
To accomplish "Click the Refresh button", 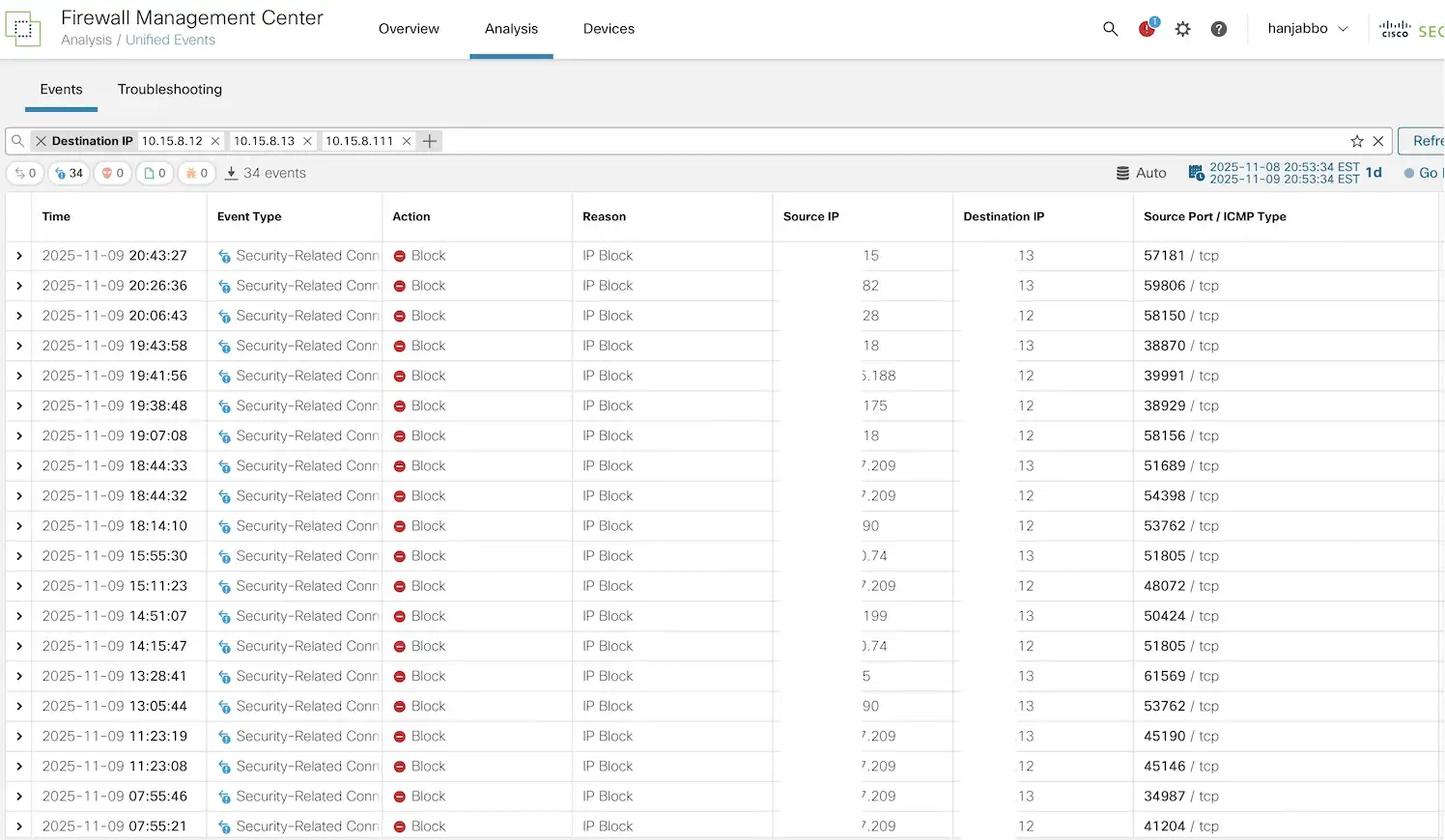I will click(x=1425, y=141).
